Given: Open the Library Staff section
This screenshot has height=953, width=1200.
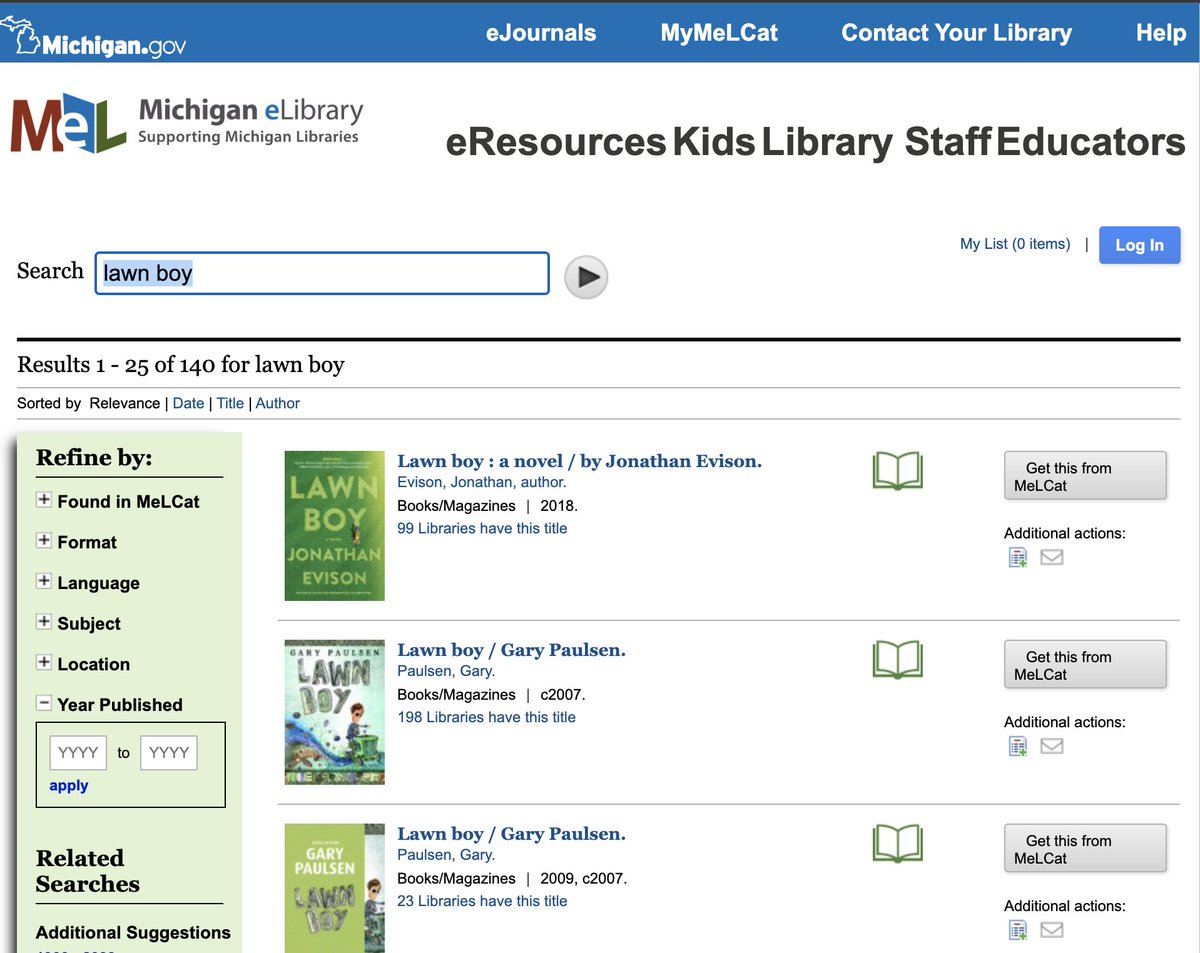Looking at the screenshot, I should click(x=876, y=142).
